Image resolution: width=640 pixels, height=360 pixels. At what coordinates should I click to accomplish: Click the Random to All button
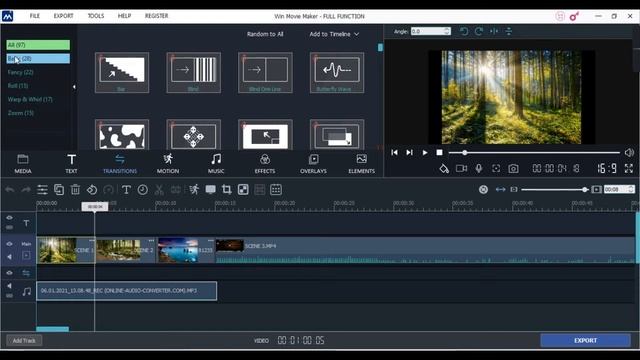point(265,34)
